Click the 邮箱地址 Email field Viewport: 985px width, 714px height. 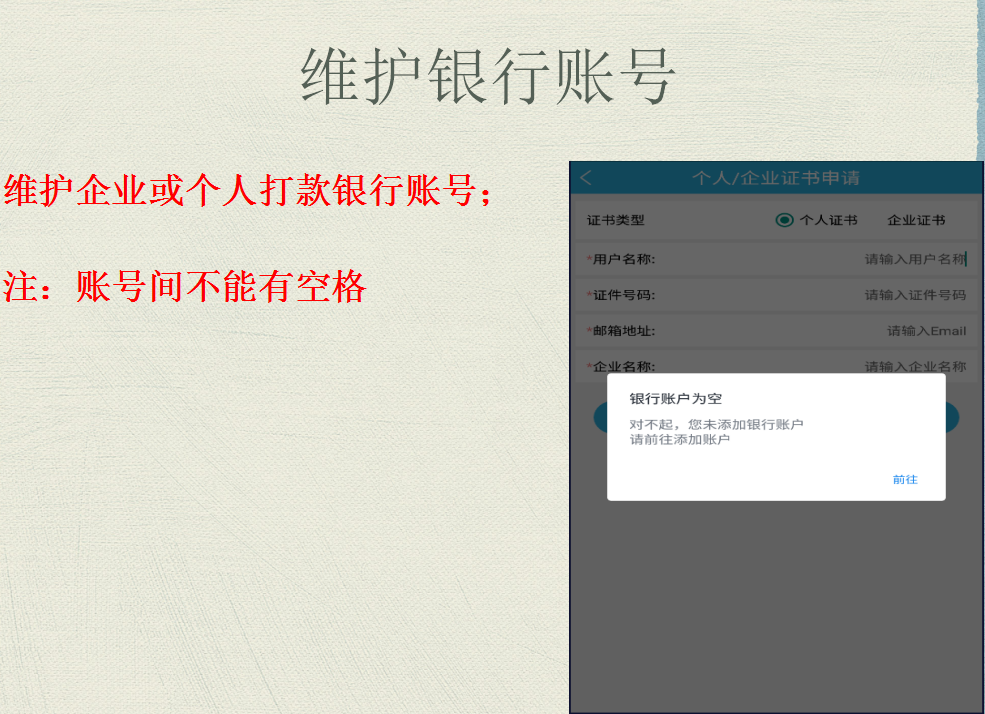(776, 331)
